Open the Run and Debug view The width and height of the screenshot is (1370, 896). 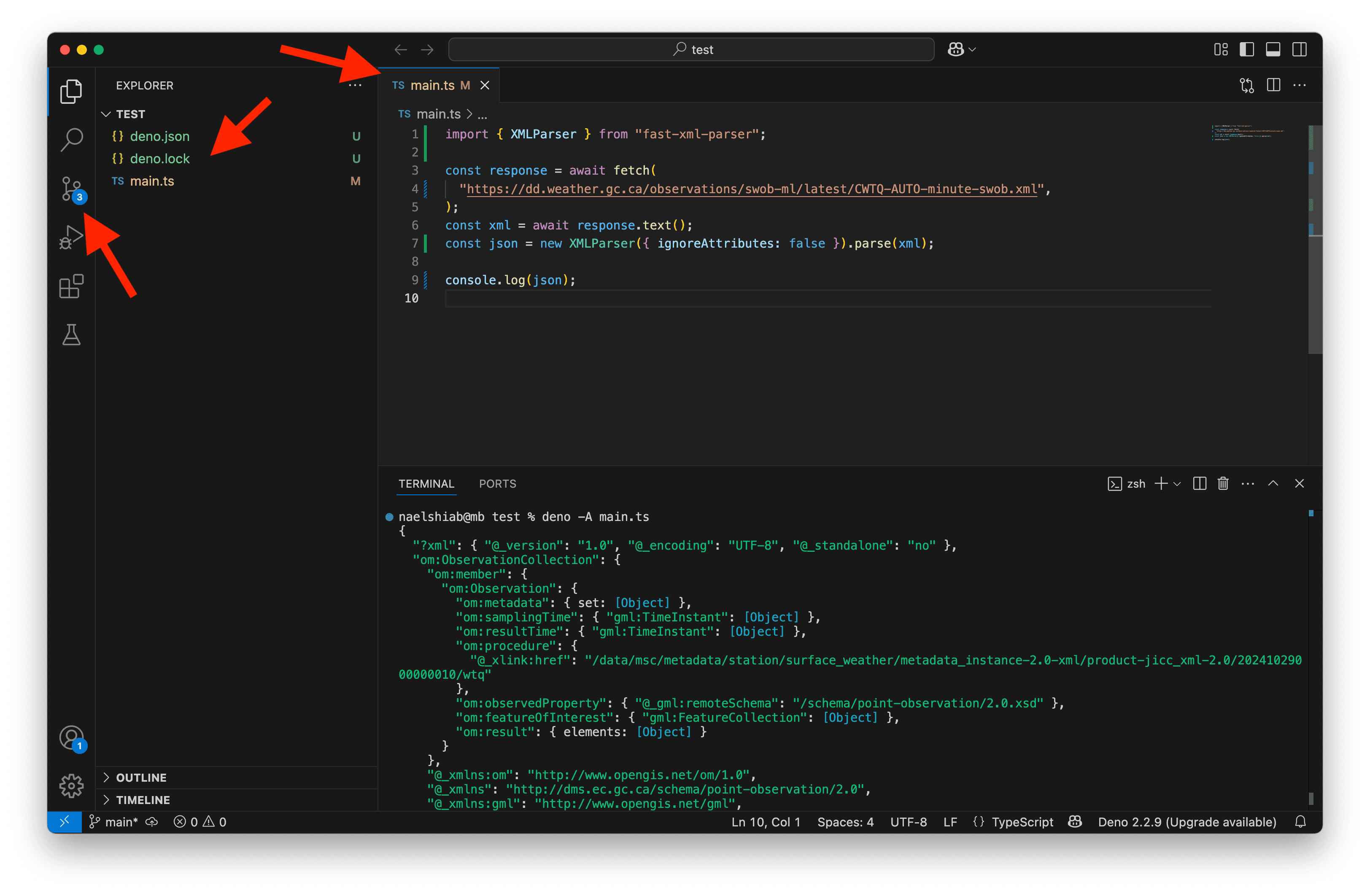(71, 237)
